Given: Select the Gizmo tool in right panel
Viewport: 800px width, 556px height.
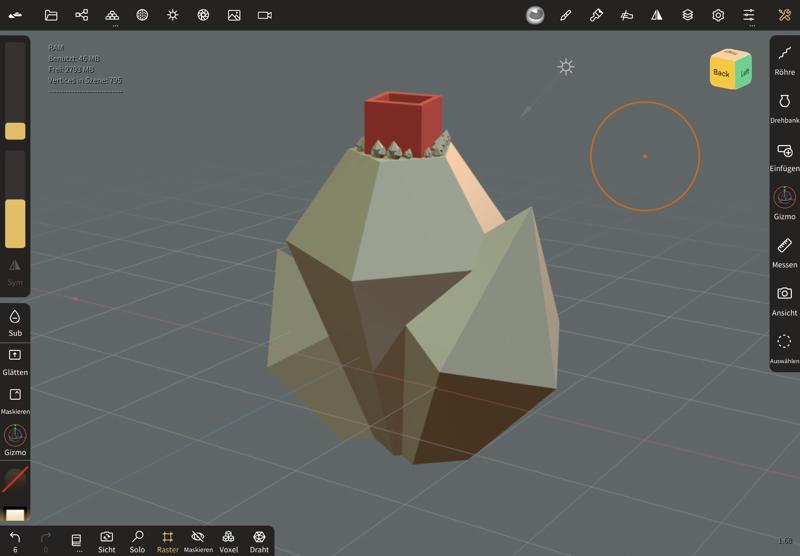Looking at the screenshot, I should (784, 204).
